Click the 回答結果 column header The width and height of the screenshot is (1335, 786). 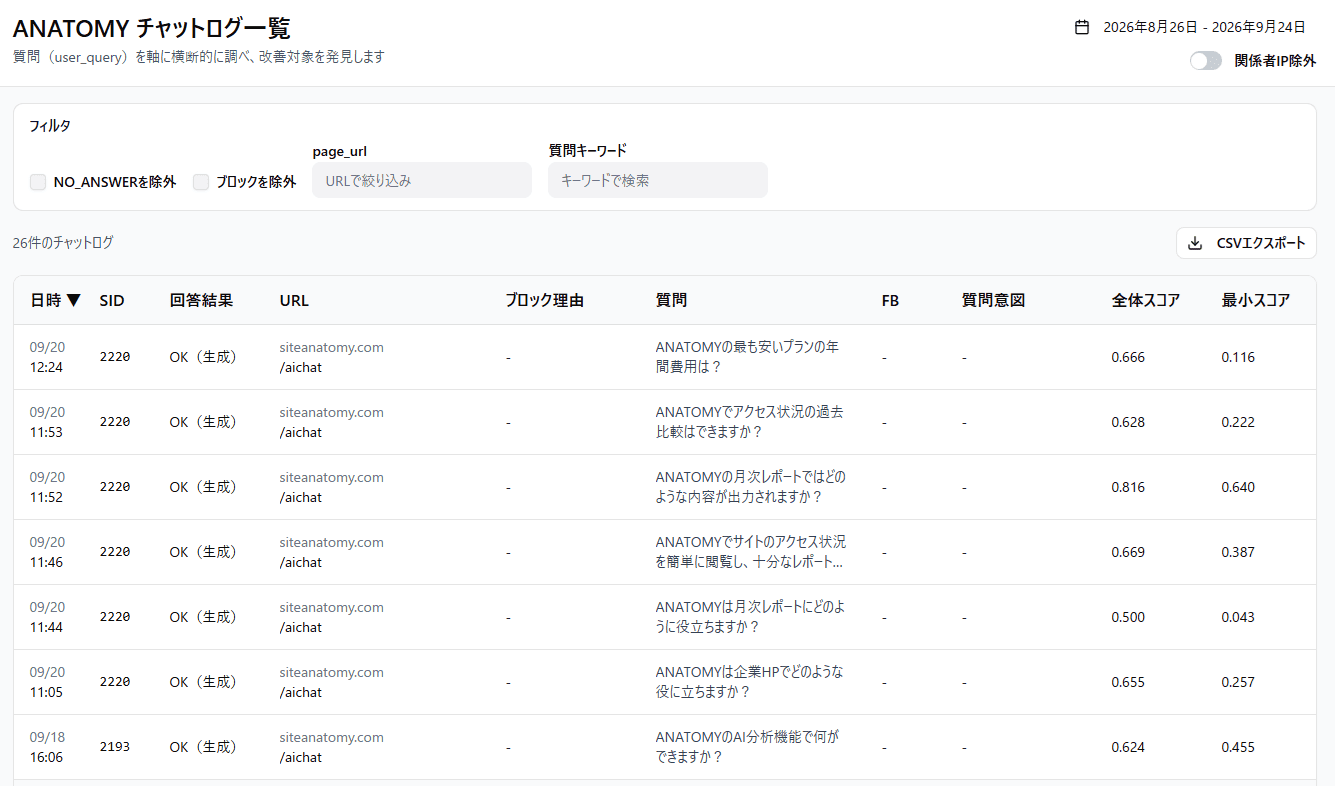point(201,300)
